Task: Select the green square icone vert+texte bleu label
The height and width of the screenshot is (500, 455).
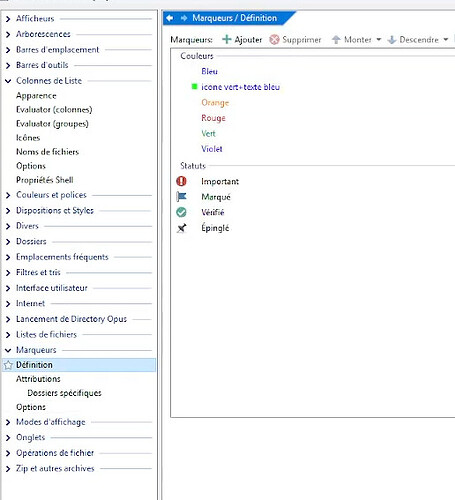Action: [x=241, y=87]
